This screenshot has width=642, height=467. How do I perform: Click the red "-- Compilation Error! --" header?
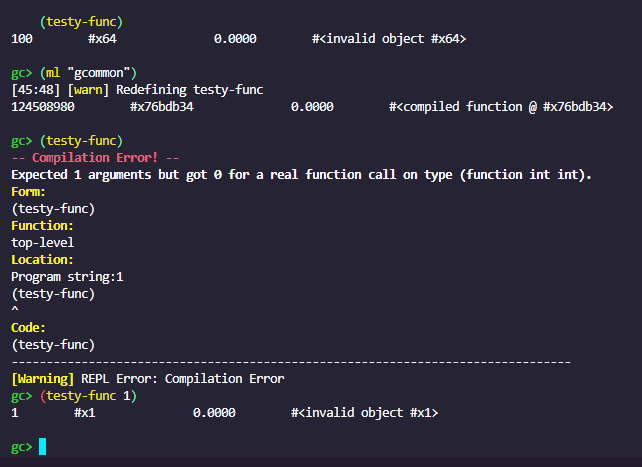pos(95,158)
